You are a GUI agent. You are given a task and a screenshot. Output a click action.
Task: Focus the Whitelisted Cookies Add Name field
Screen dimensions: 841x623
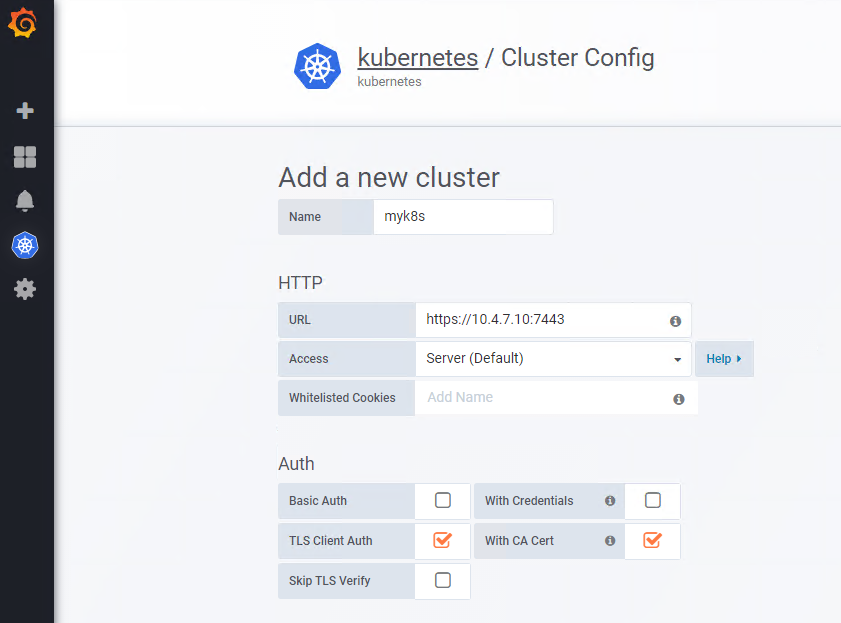pos(556,397)
